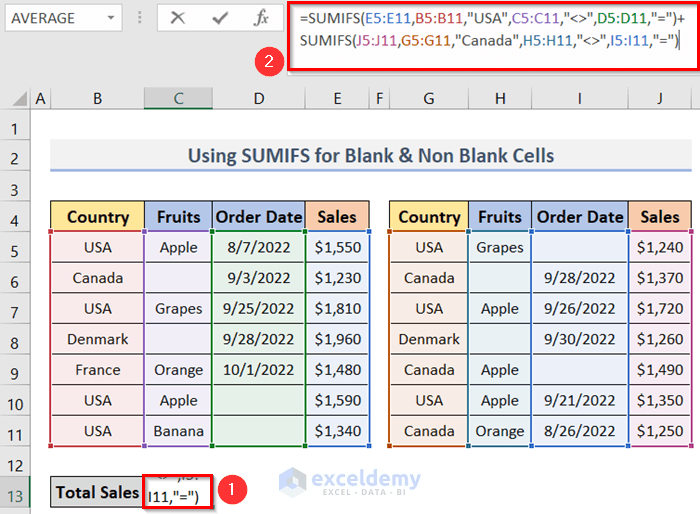Screen dimensions: 700x514
Task: Click the cell with sales $1,230
Action: pyautogui.click(x=338, y=278)
